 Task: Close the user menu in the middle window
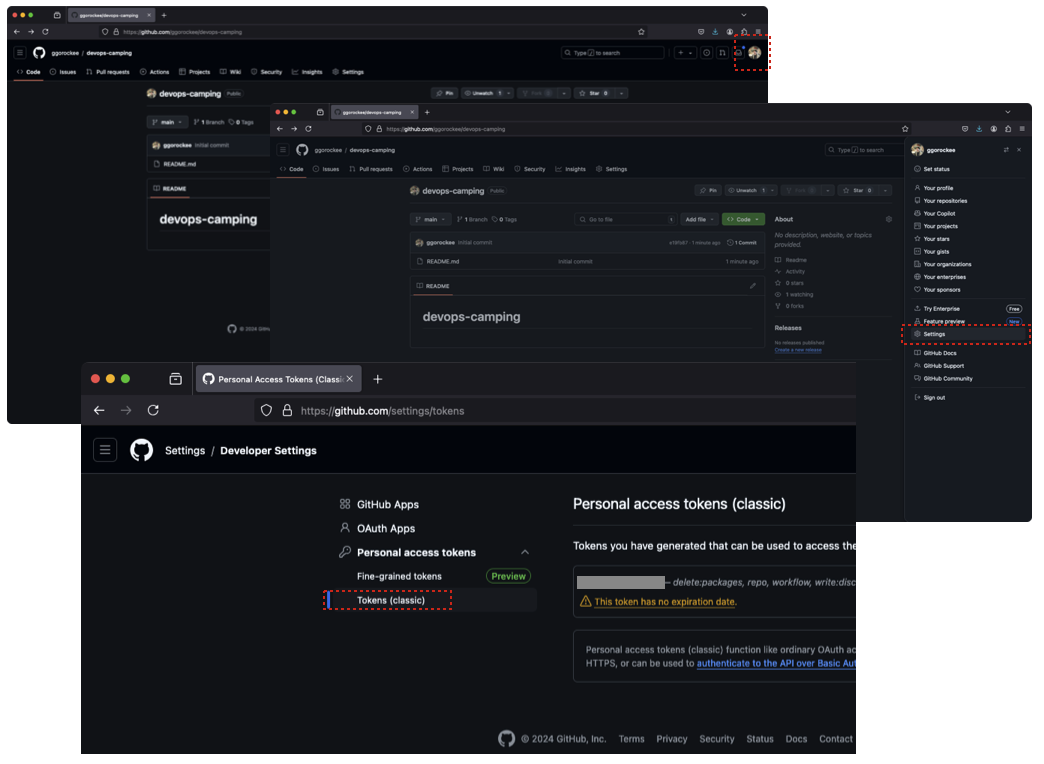[x=1019, y=151]
